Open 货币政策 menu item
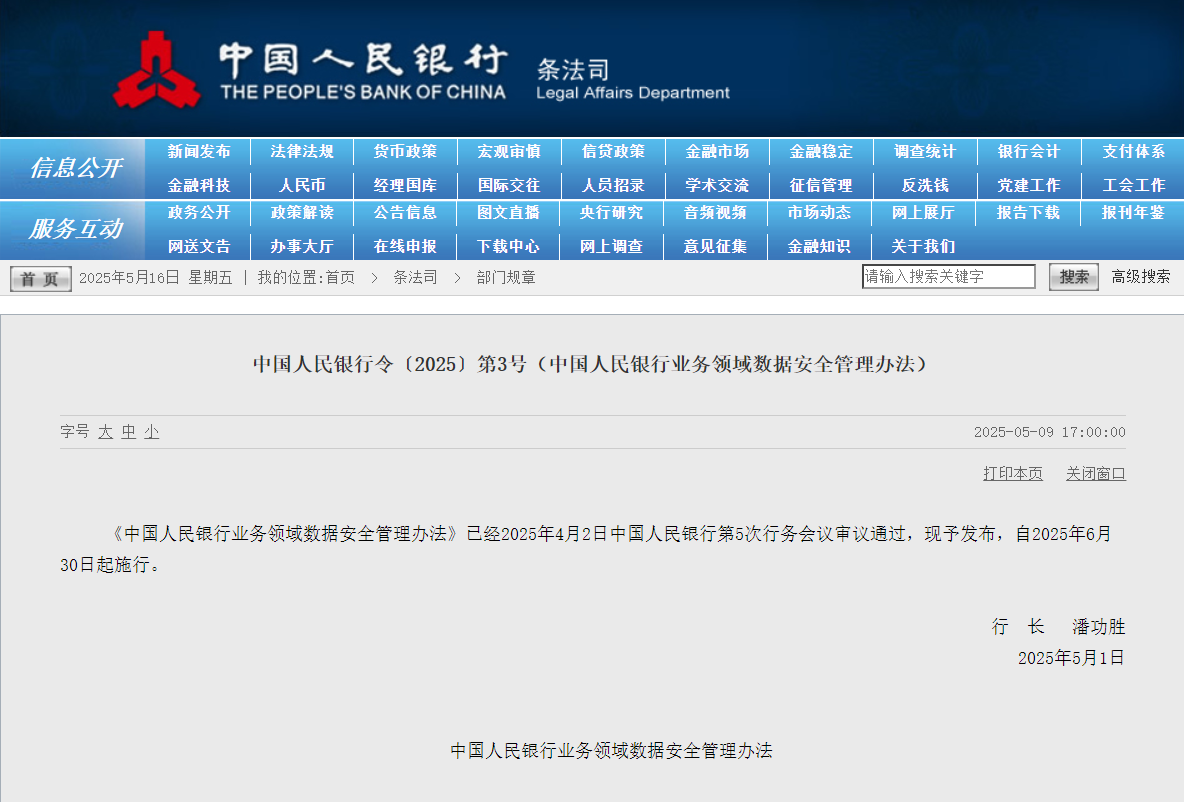Screen dimensions: 1184x802 (x=405, y=152)
